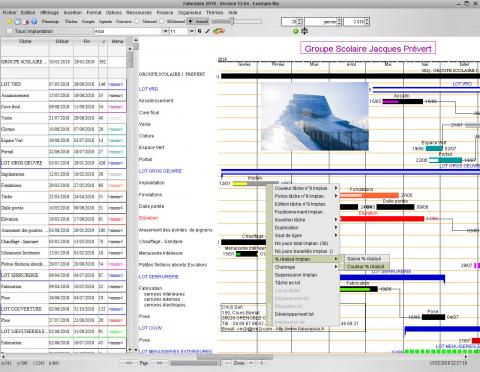Click the Contacts toolbar button
Viewport: 480px width, 372px height.
tap(124, 21)
